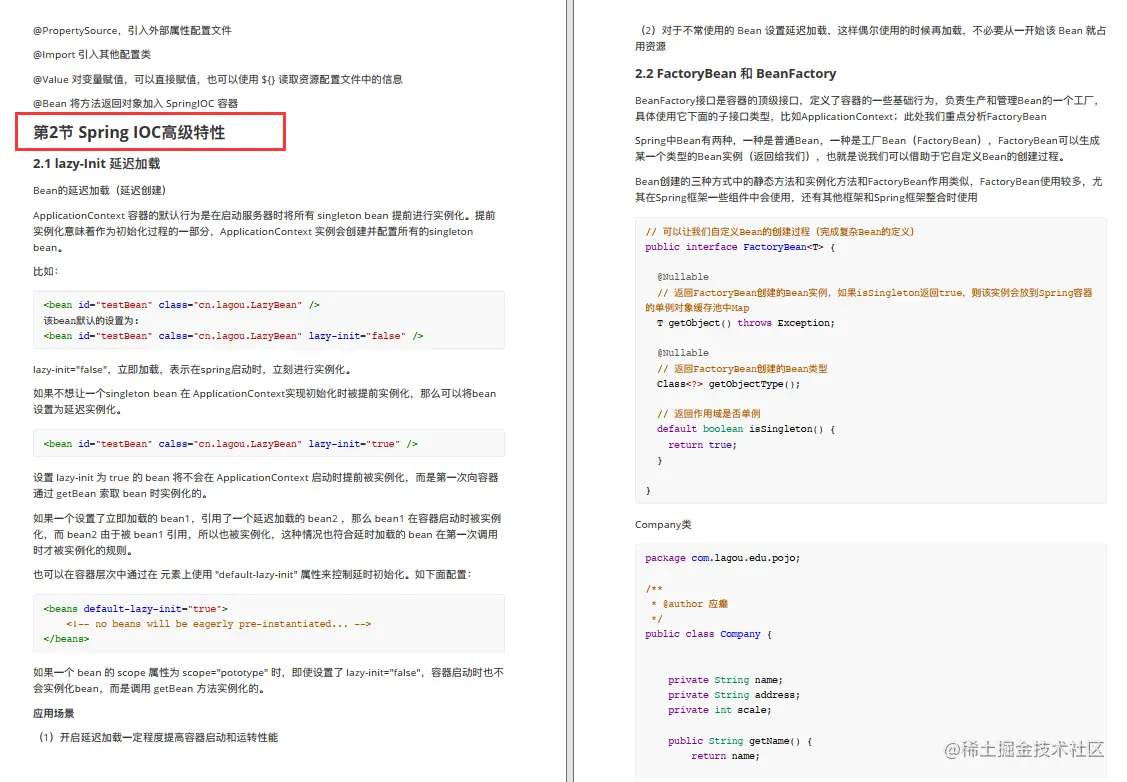Click the code line "return true;"
1127x782 pixels.
coord(702,445)
